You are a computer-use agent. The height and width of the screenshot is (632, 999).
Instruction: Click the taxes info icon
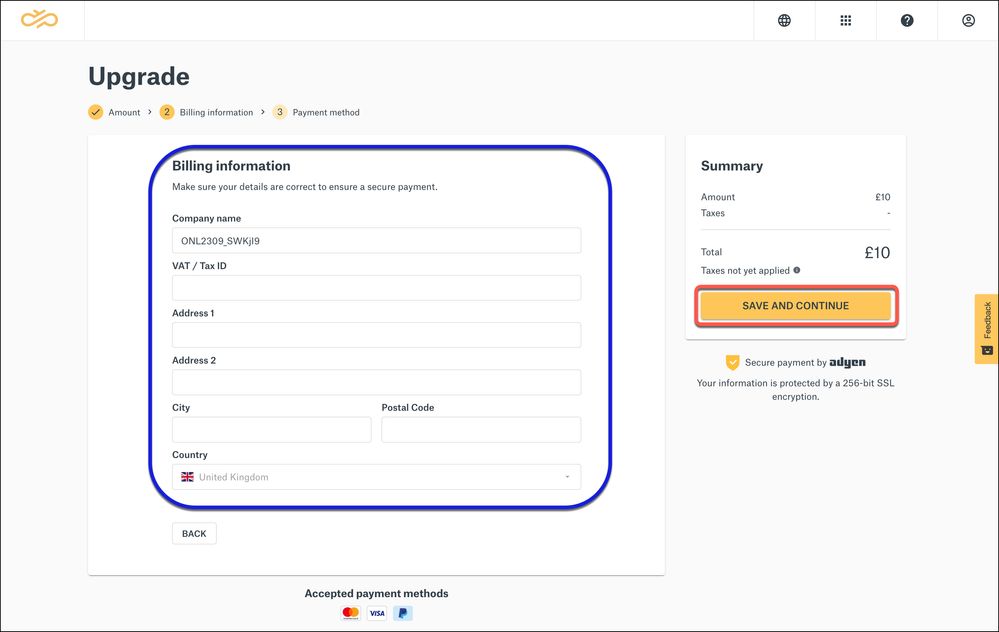coord(796,270)
